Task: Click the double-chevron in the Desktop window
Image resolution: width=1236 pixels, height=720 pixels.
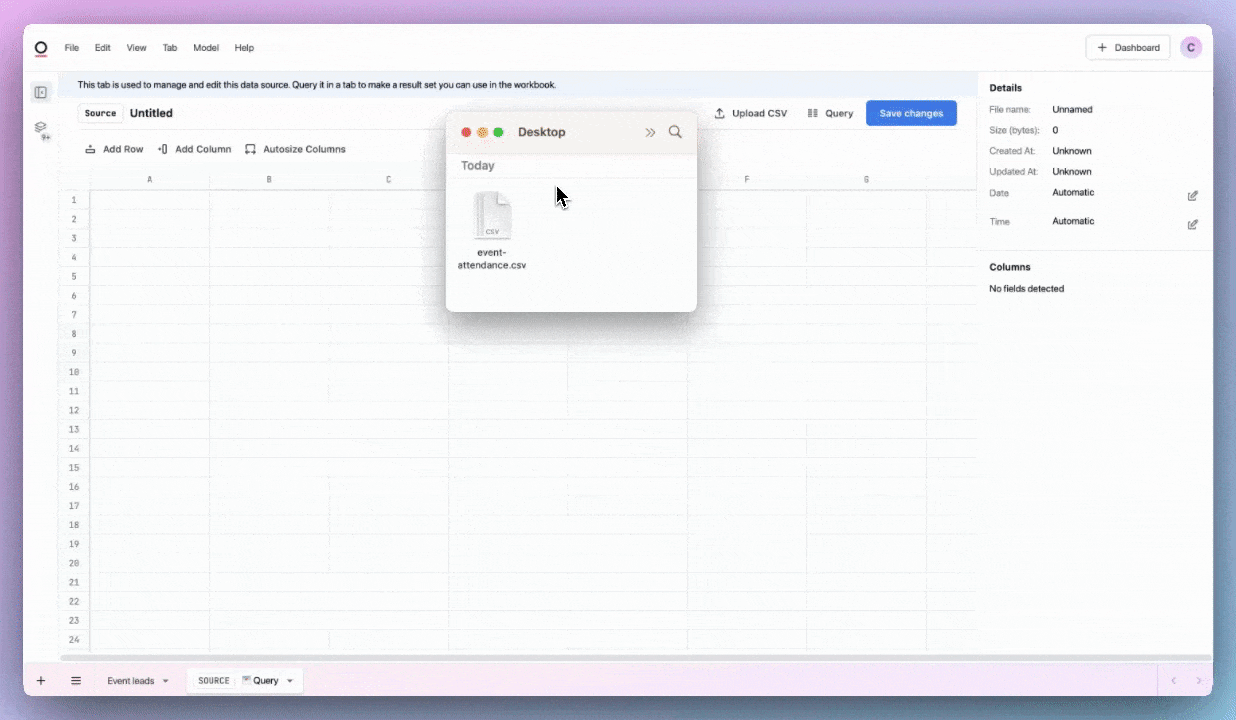Action: coord(650,131)
